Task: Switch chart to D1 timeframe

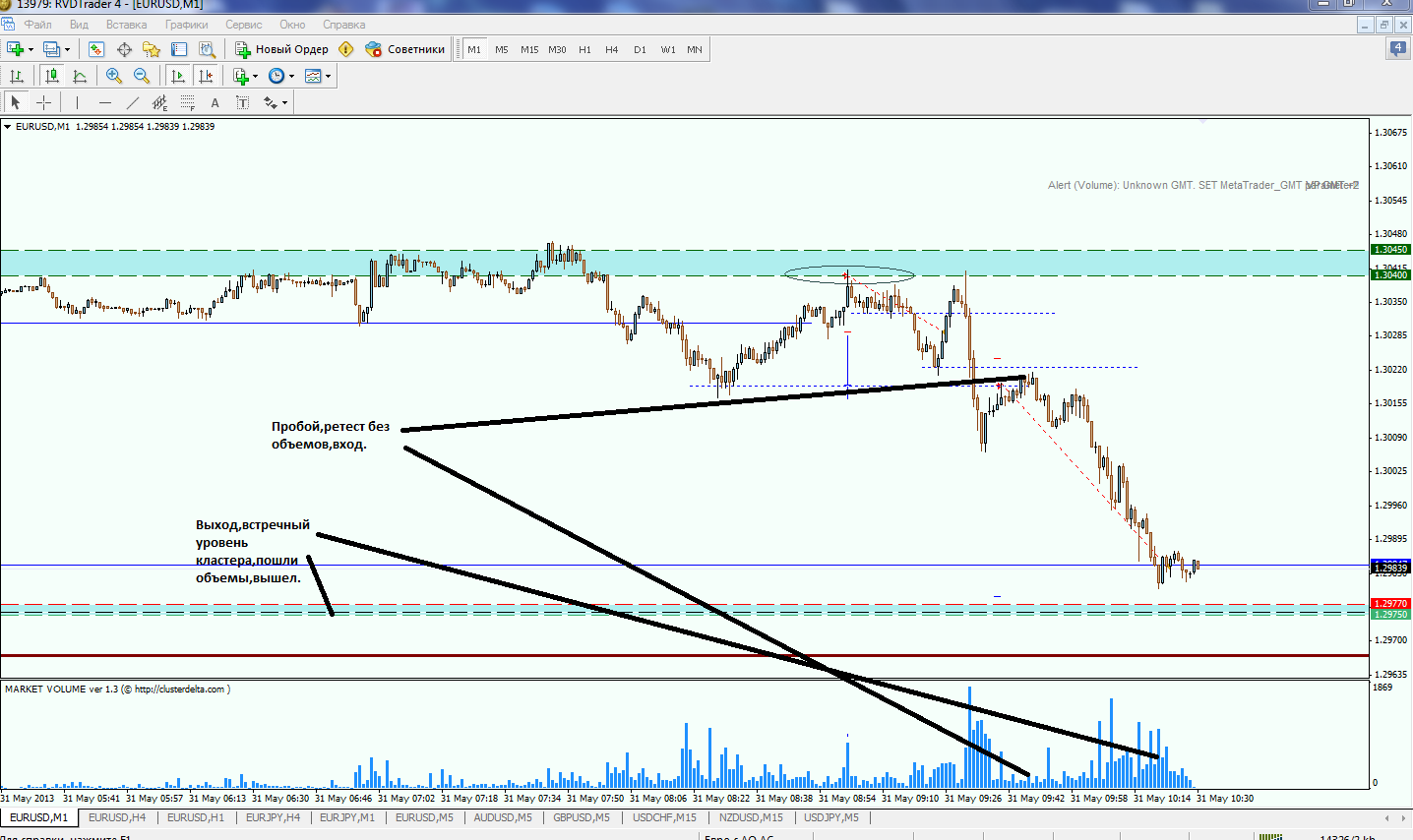Action: [640, 49]
